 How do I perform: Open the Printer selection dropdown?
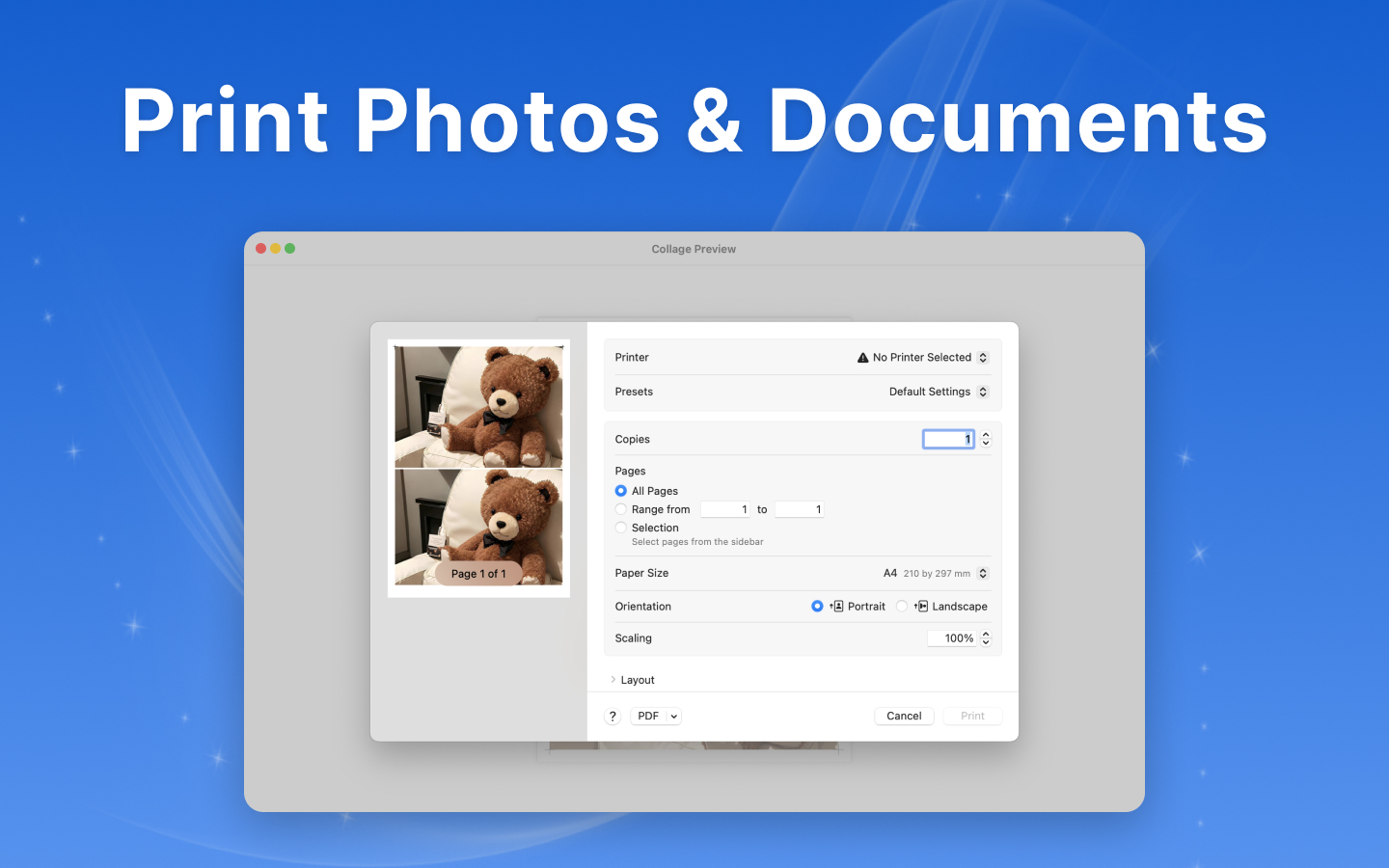click(x=922, y=358)
